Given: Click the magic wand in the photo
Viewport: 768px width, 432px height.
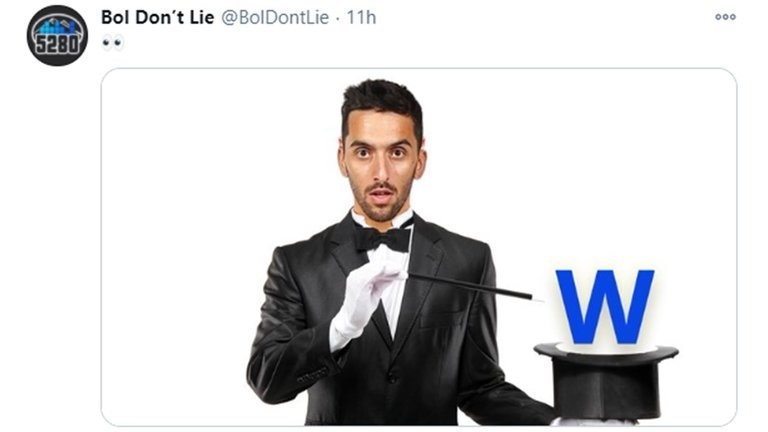Looking at the screenshot, I should 470,286.
